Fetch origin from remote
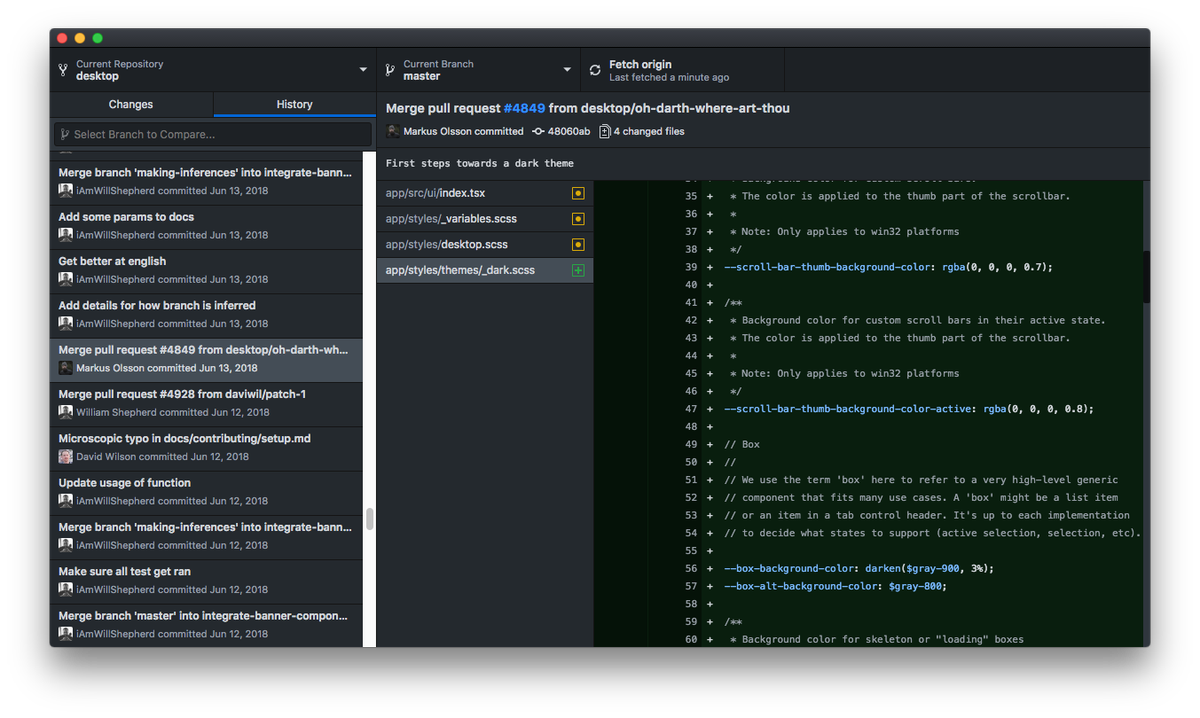Screen dimensions: 1200x718 pos(682,70)
